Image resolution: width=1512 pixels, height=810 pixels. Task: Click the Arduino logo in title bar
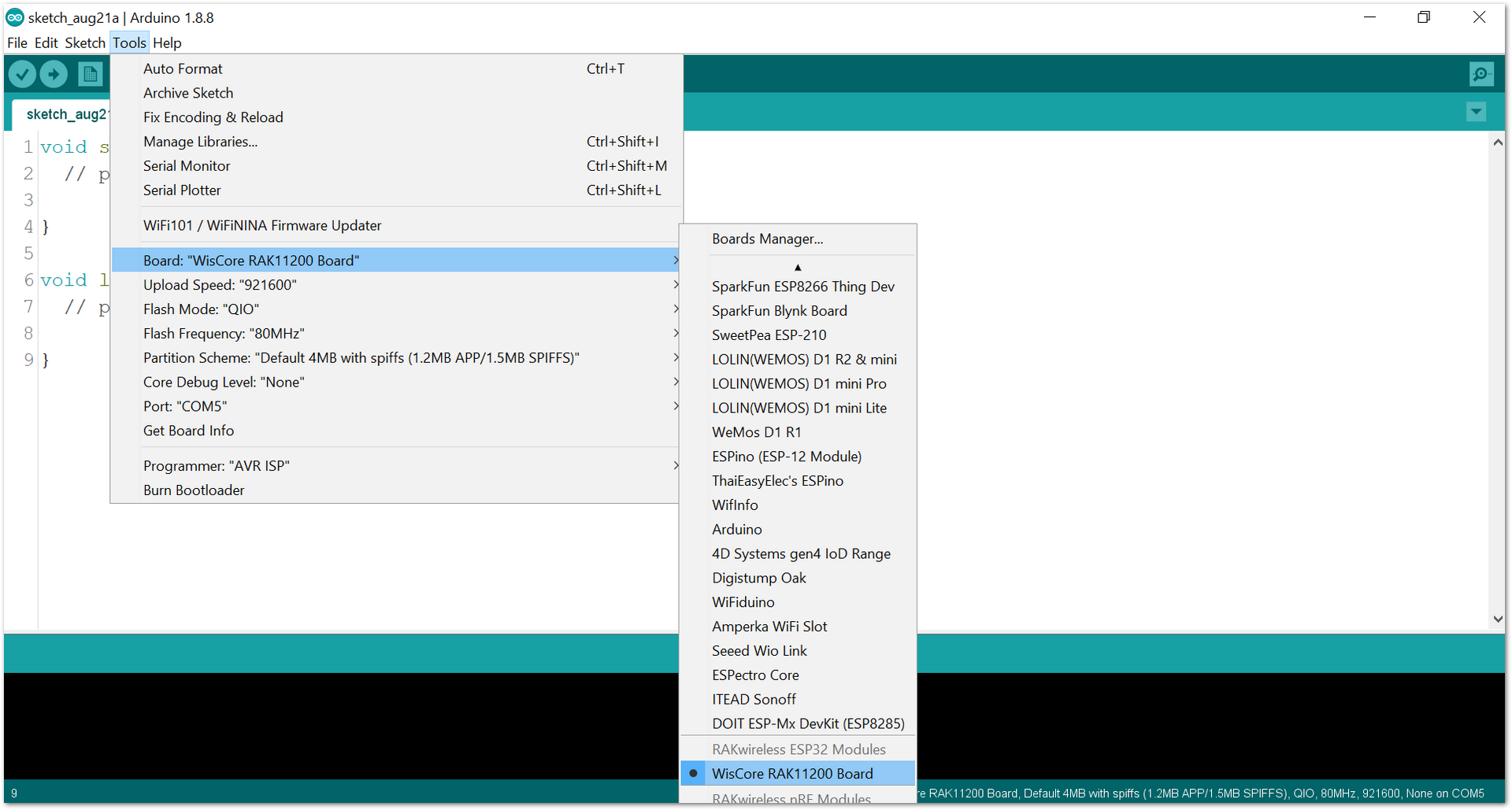coord(15,17)
